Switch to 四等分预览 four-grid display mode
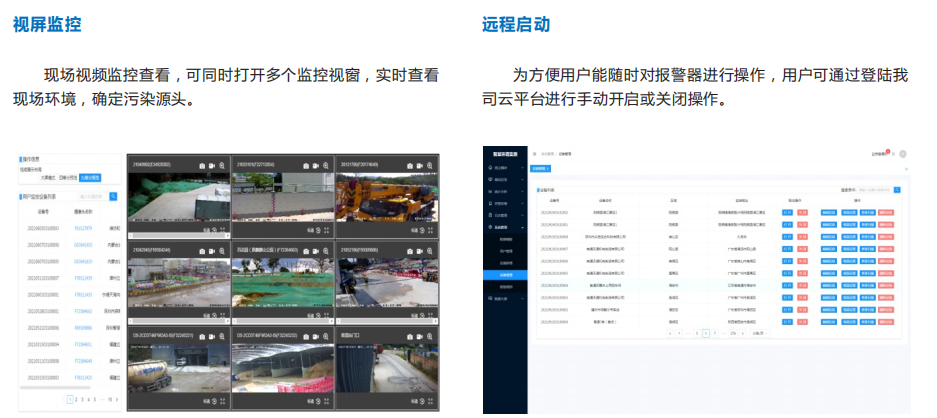The width and height of the screenshot is (937, 418). tap(67, 178)
